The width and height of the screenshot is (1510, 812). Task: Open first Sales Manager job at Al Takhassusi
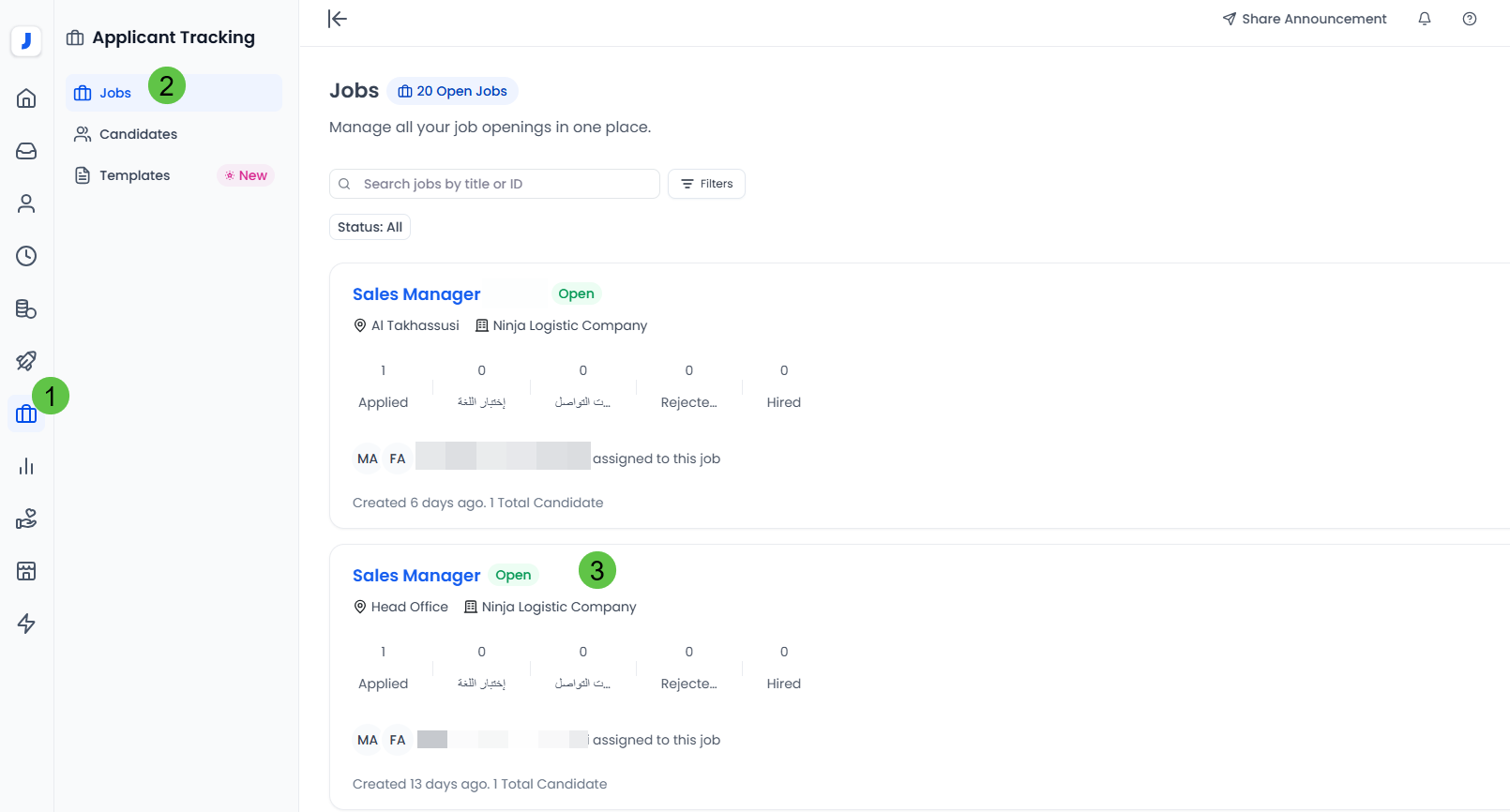point(416,294)
